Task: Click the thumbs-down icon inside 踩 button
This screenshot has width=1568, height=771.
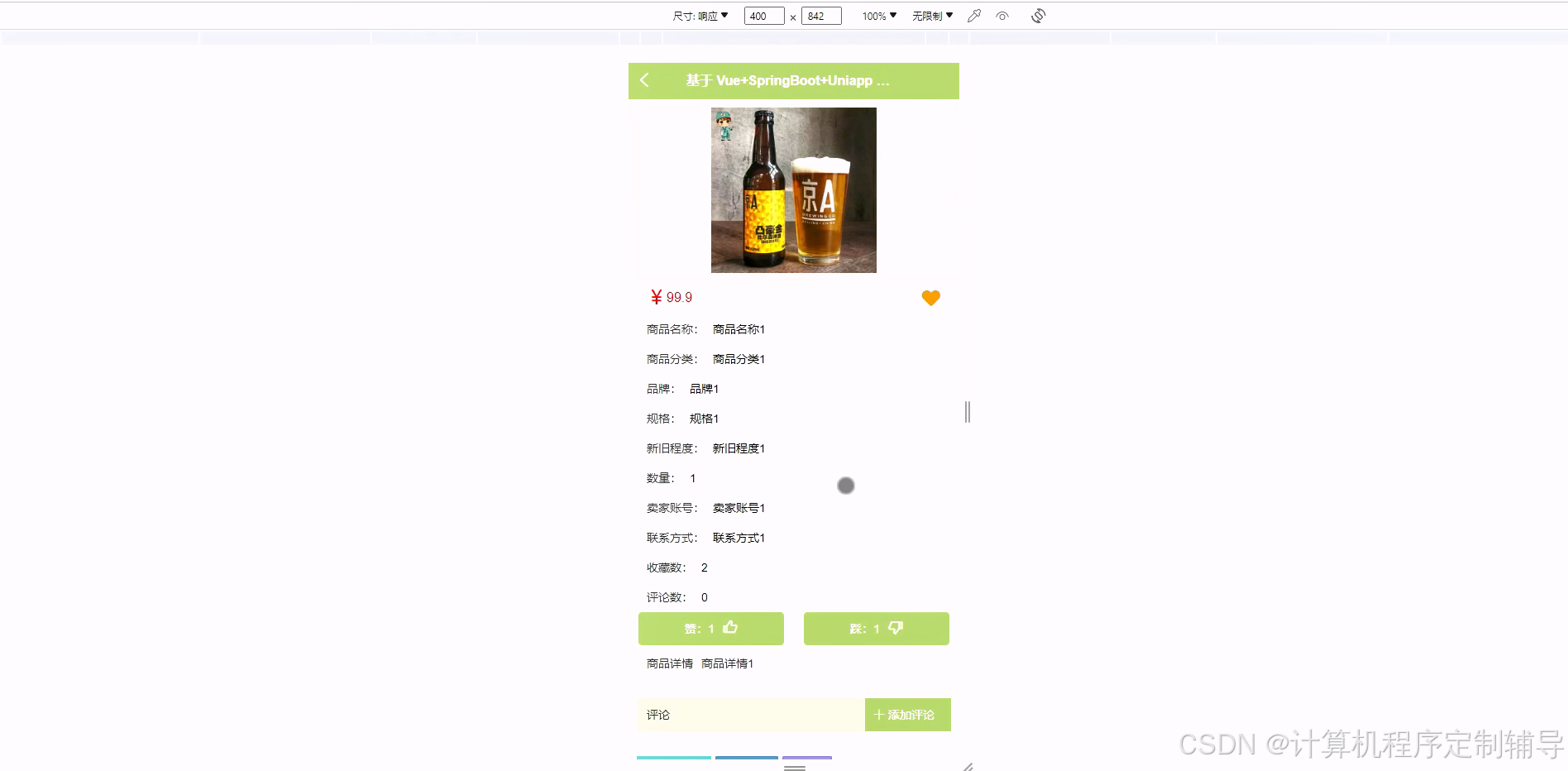Action: 896,628
